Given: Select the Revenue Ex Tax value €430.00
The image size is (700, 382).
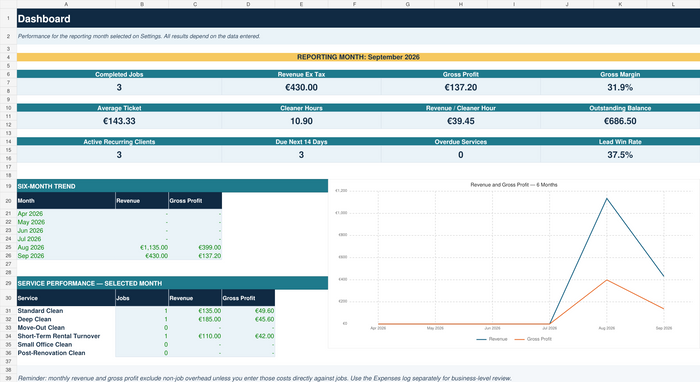Looking at the screenshot, I should click(x=301, y=87).
